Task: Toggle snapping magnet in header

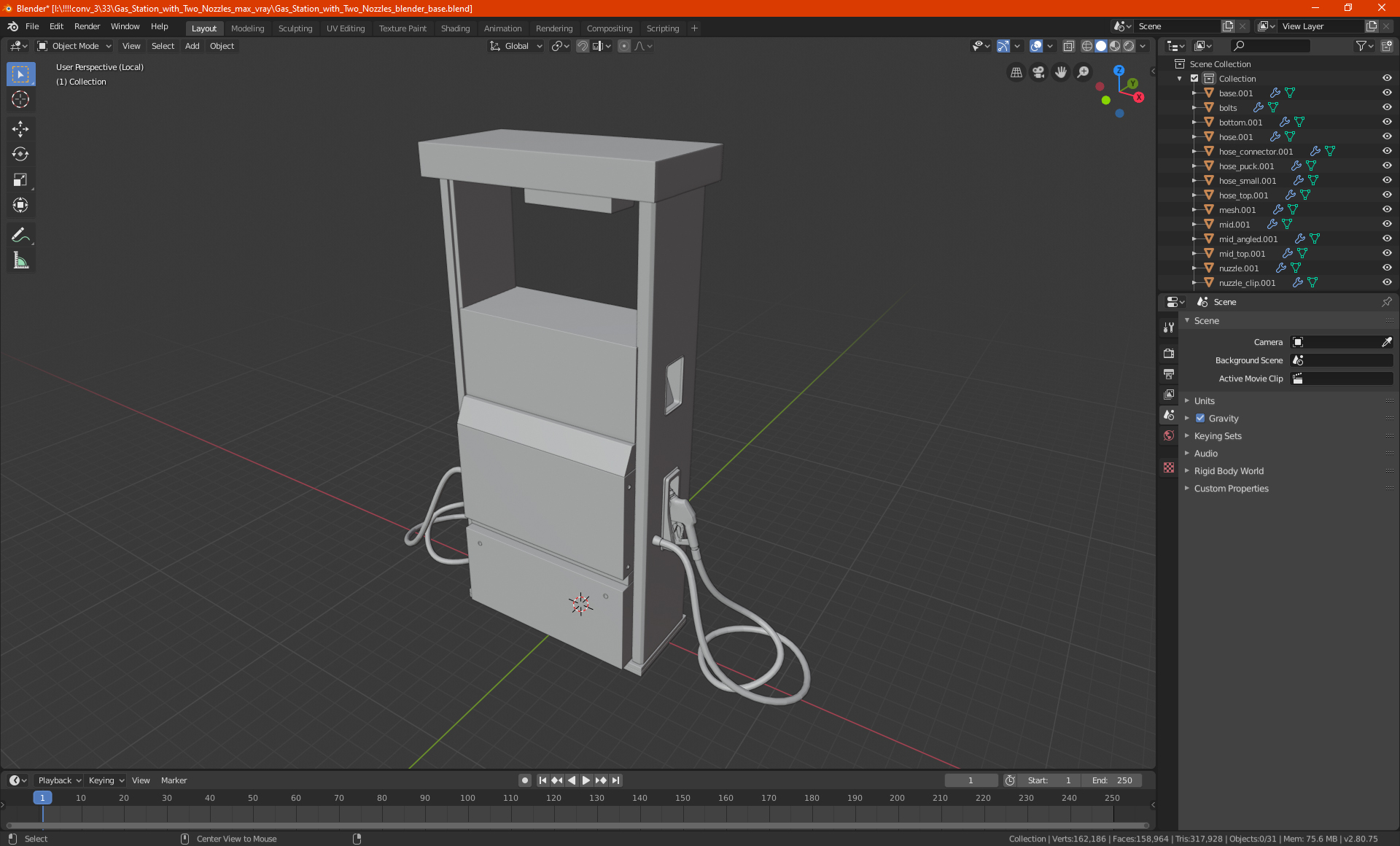Action: point(582,46)
